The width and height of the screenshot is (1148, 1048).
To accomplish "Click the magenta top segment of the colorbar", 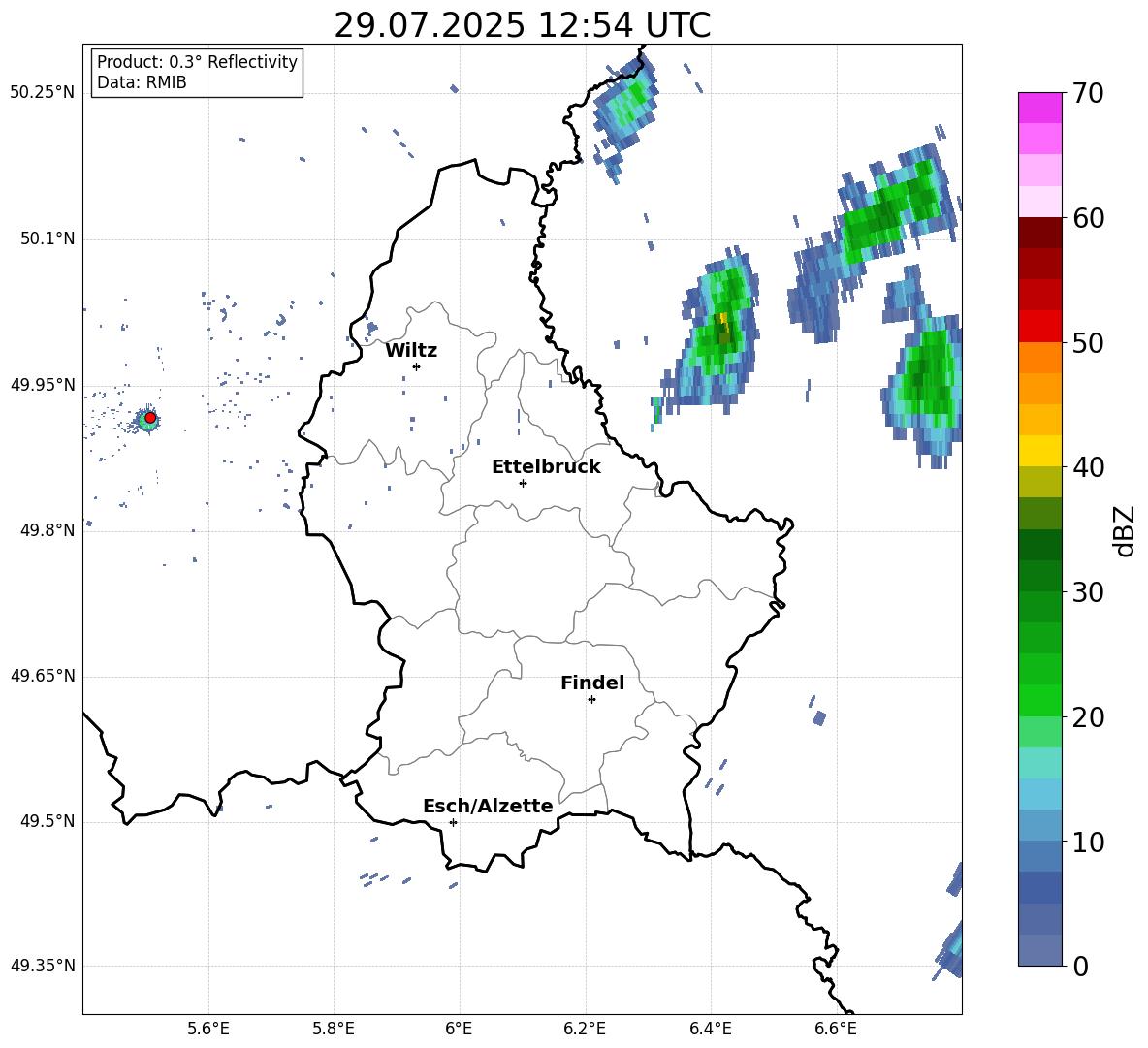I will coord(1040,108).
